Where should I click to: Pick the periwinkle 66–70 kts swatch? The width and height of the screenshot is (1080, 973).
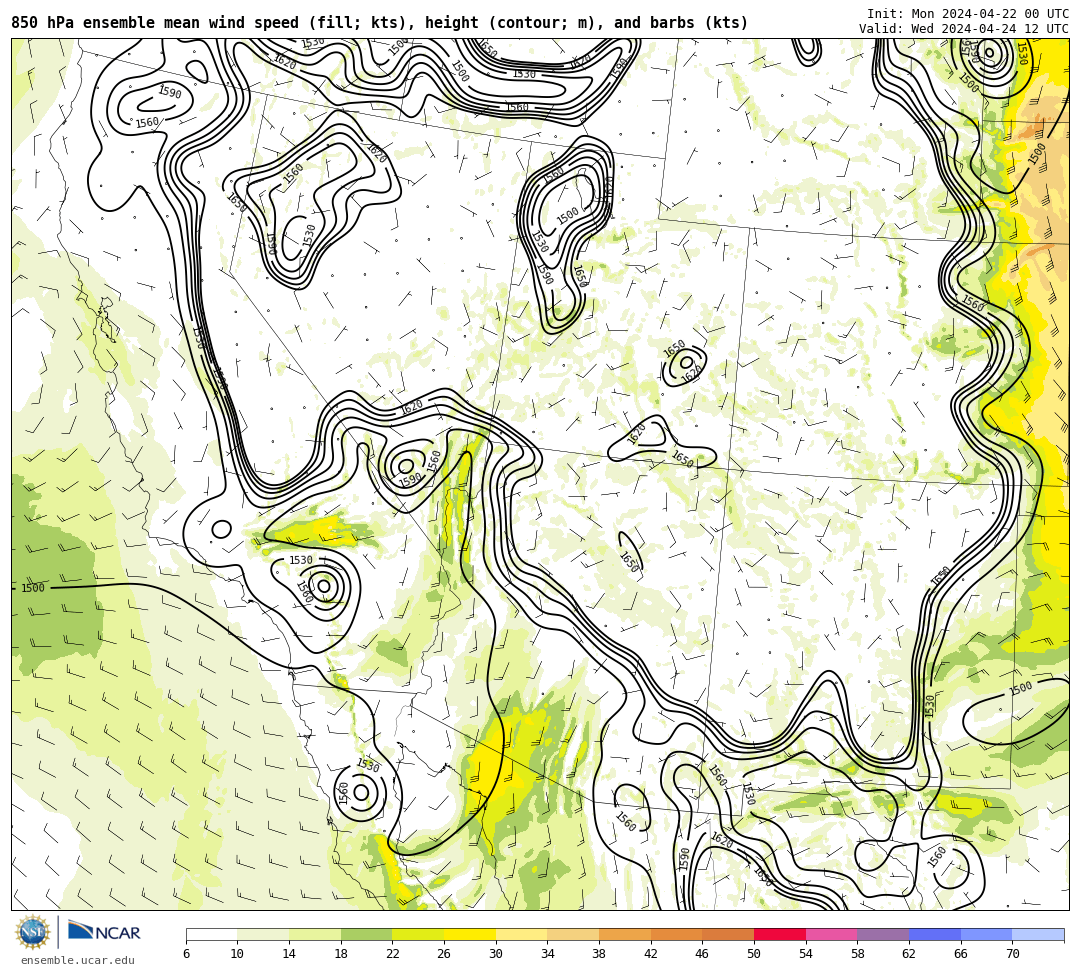pyautogui.click(x=986, y=934)
